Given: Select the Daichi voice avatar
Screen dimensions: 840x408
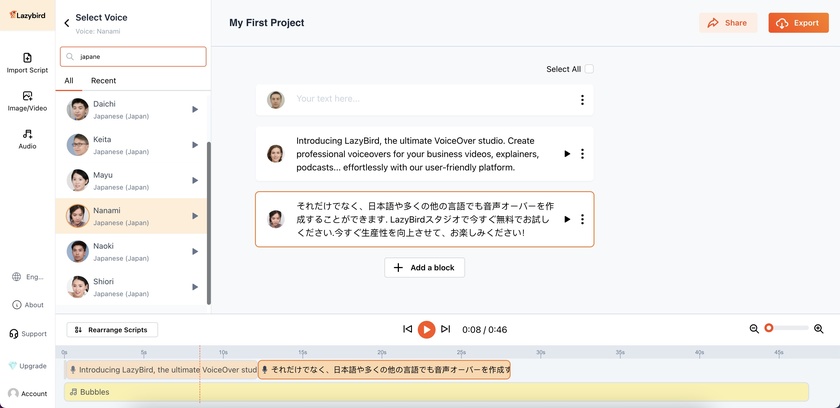Looking at the screenshot, I should tap(78, 109).
